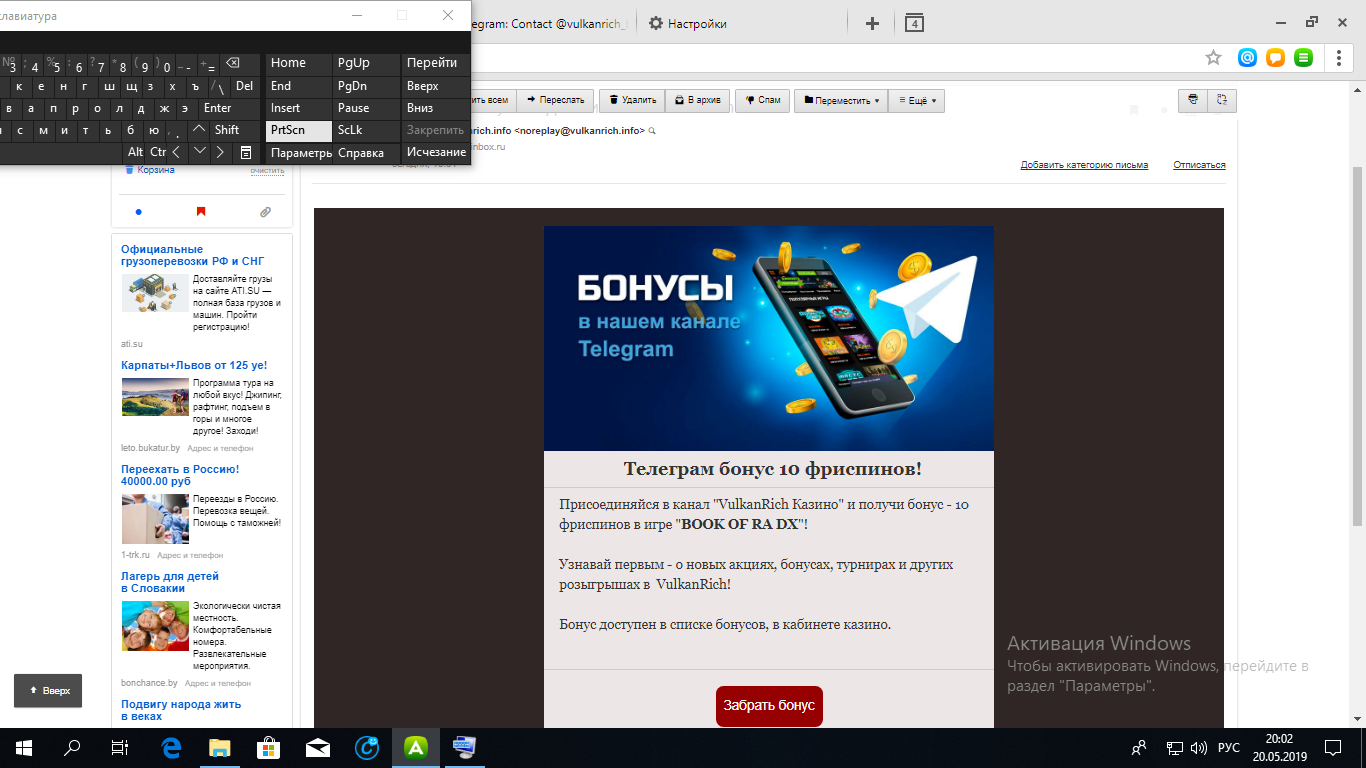Click Добавить категорию письма link
1366x768 pixels.
[x=1084, y=165]
